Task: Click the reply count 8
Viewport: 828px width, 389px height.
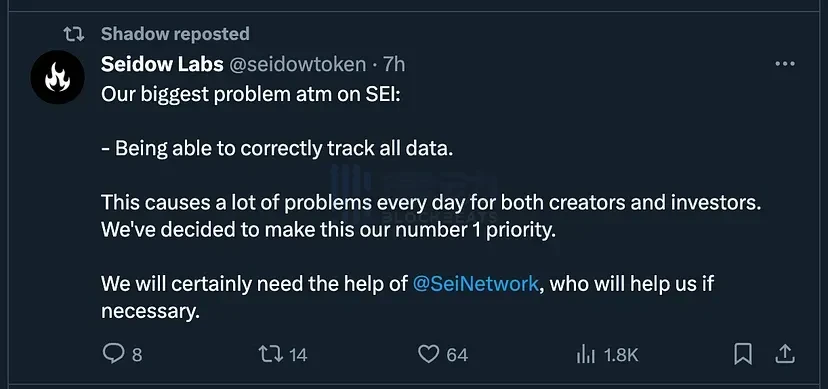Action: pos(137,355)
